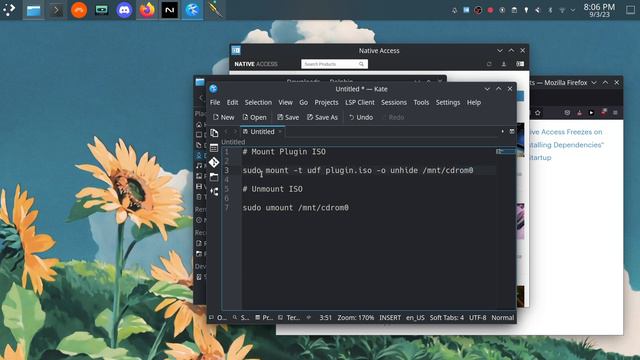Click the '# Unmount ISO' comment line
Image resolution: width=640 pixels, height=360 pixels.
[273, 189]
